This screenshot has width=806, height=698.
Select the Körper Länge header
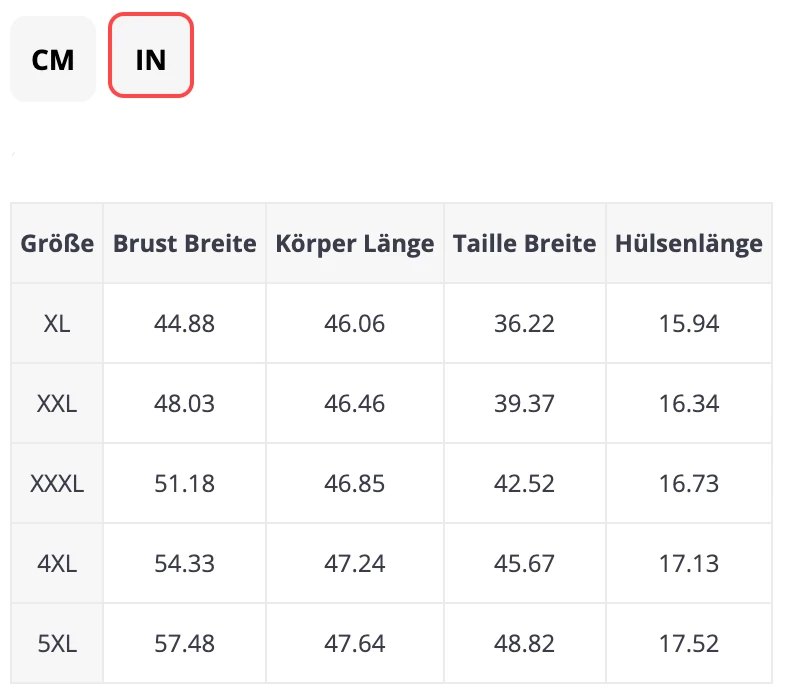(355, 243)
